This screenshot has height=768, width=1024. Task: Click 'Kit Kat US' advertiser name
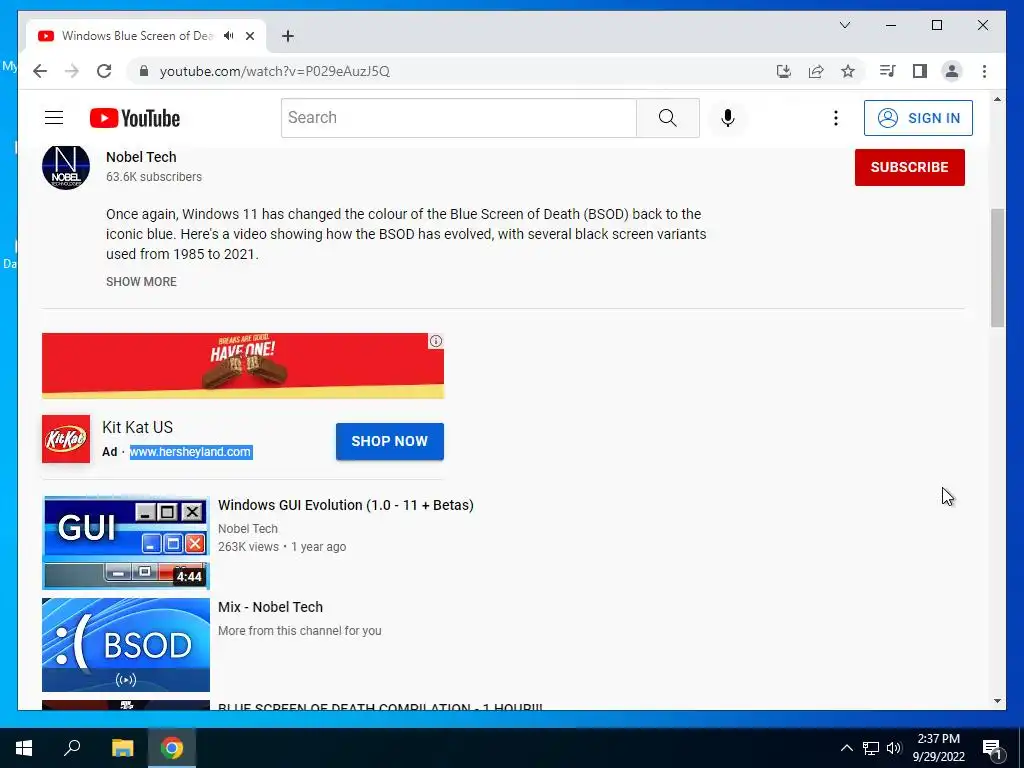137,428
